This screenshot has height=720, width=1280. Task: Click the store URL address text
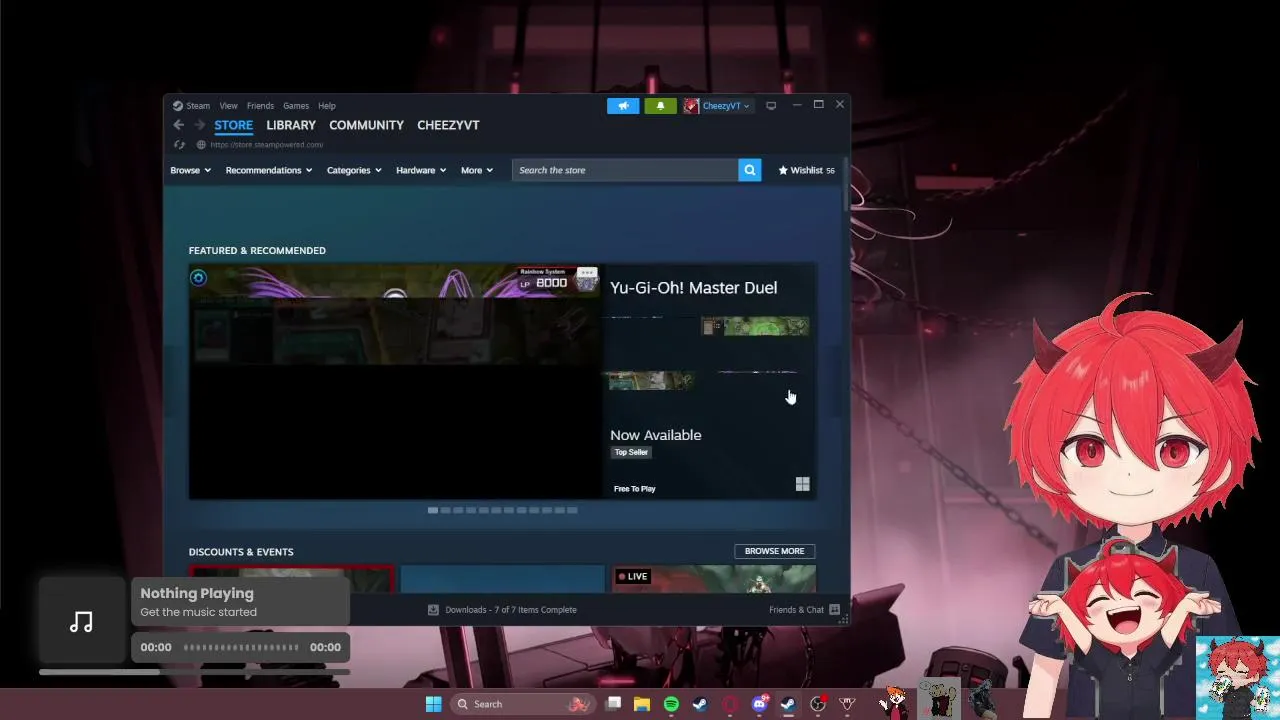[x=266, y=145]
